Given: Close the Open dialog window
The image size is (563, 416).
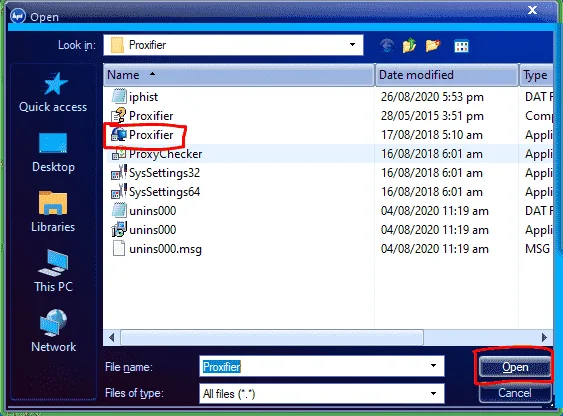Looking at the screenshot, I should pyautogui.click(x=532, y=10).
